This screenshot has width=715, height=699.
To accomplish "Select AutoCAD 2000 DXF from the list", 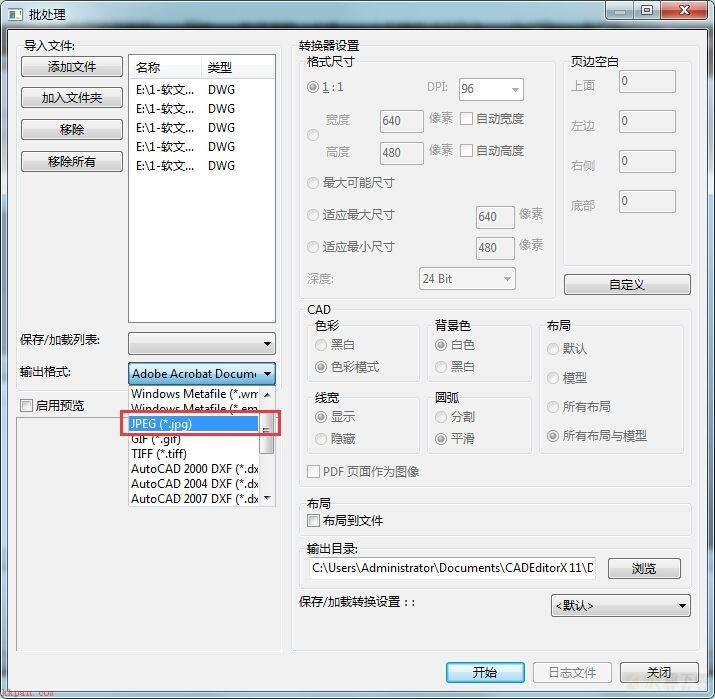I will (x=194, y=469).
